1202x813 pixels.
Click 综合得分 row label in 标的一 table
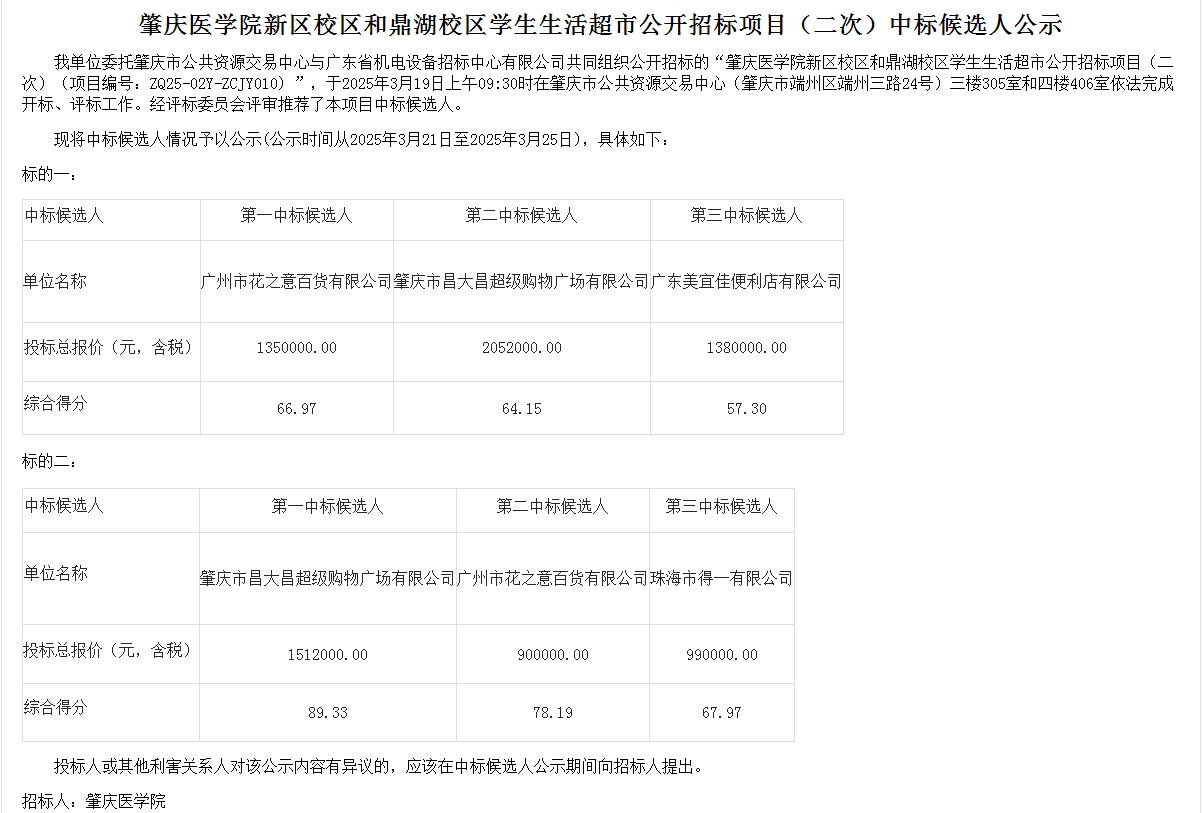click(x=56, y=404)
